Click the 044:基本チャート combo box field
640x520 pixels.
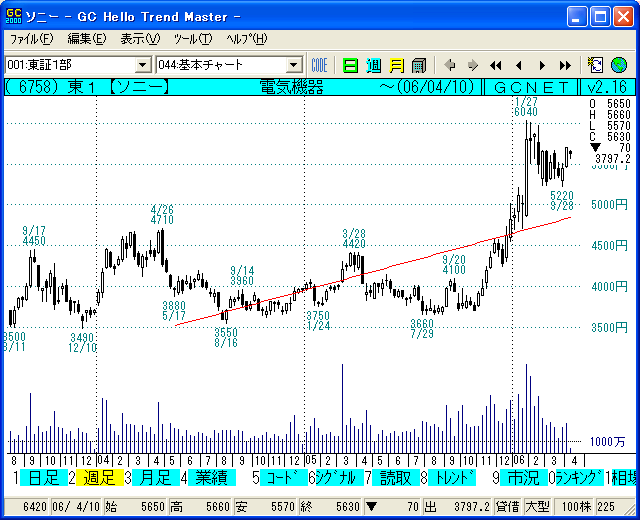(x=229, y=65)
